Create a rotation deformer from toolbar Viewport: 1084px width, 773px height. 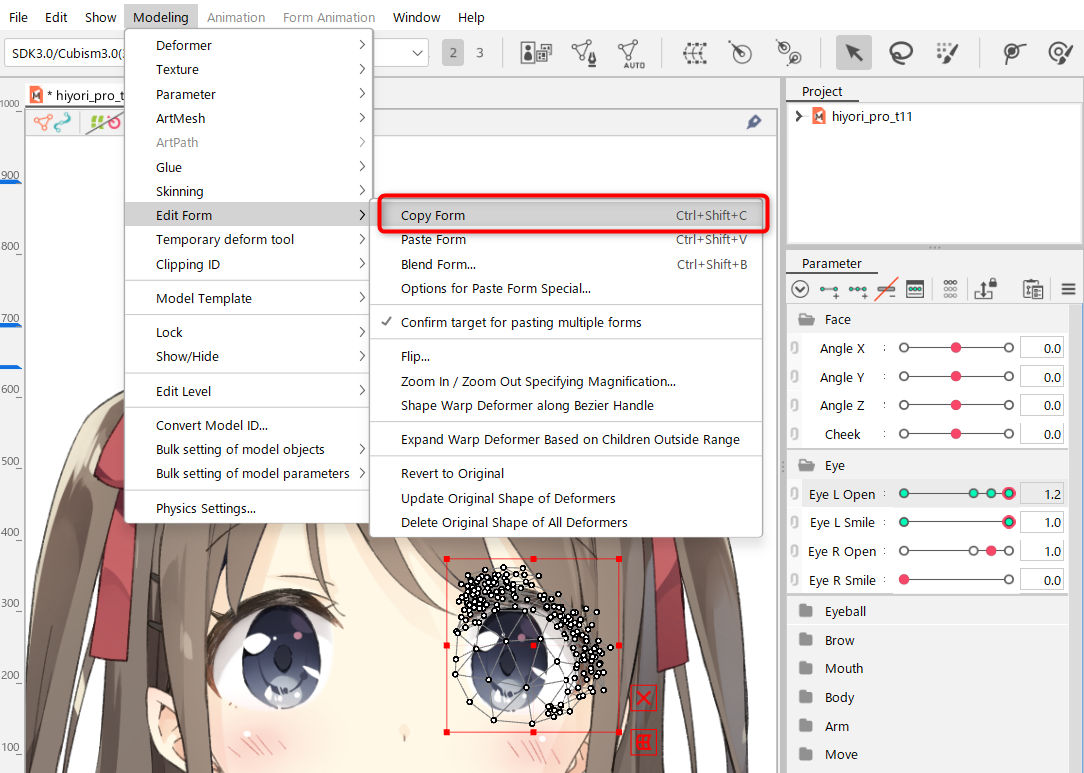pos(741,53)
